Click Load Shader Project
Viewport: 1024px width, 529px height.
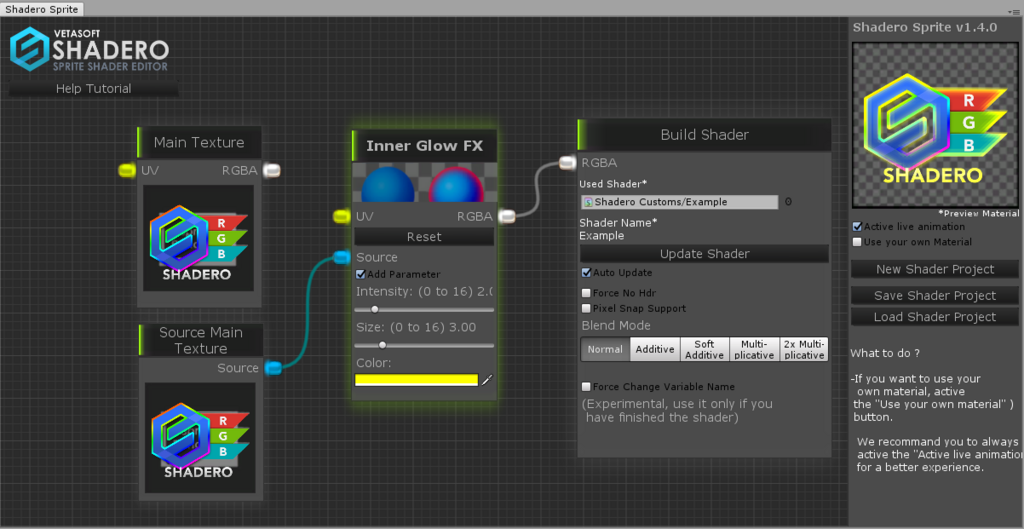point(935,317)
